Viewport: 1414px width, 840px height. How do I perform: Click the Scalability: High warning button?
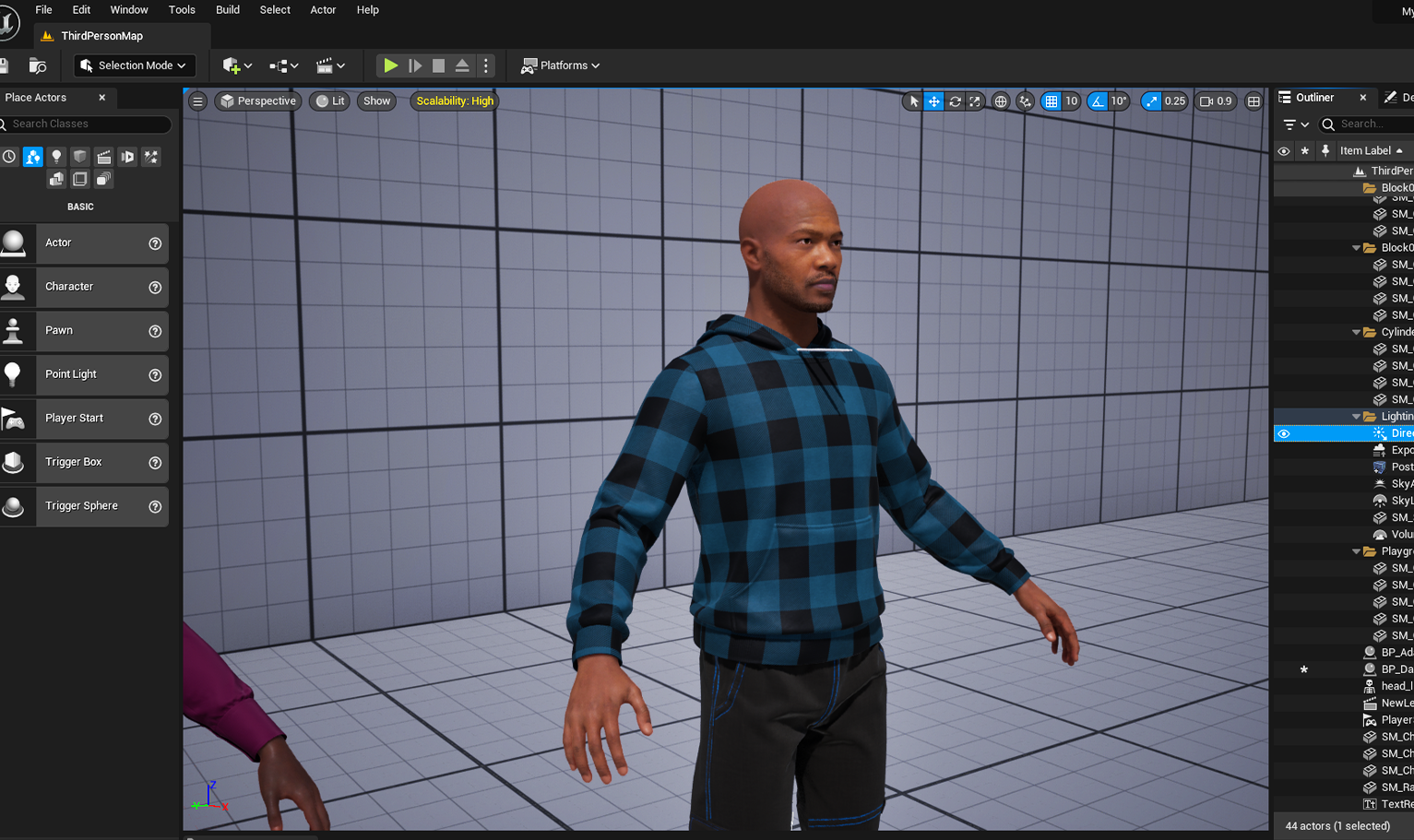coord(455,101)
